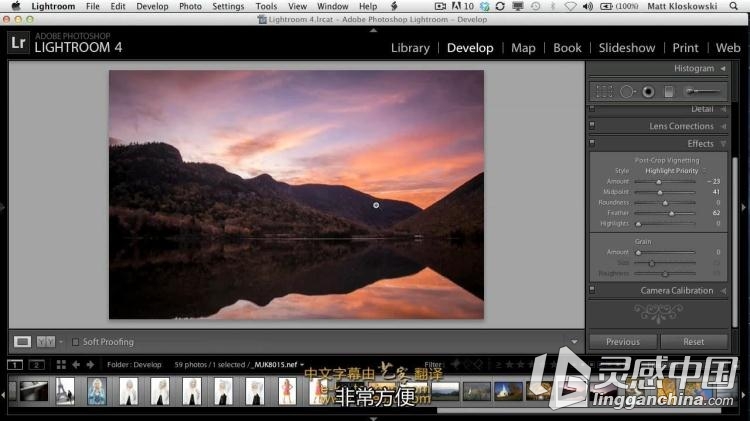The image size is (750, 421).
Task: Open the Develop menu in menu bar
Action: [152, 6]
